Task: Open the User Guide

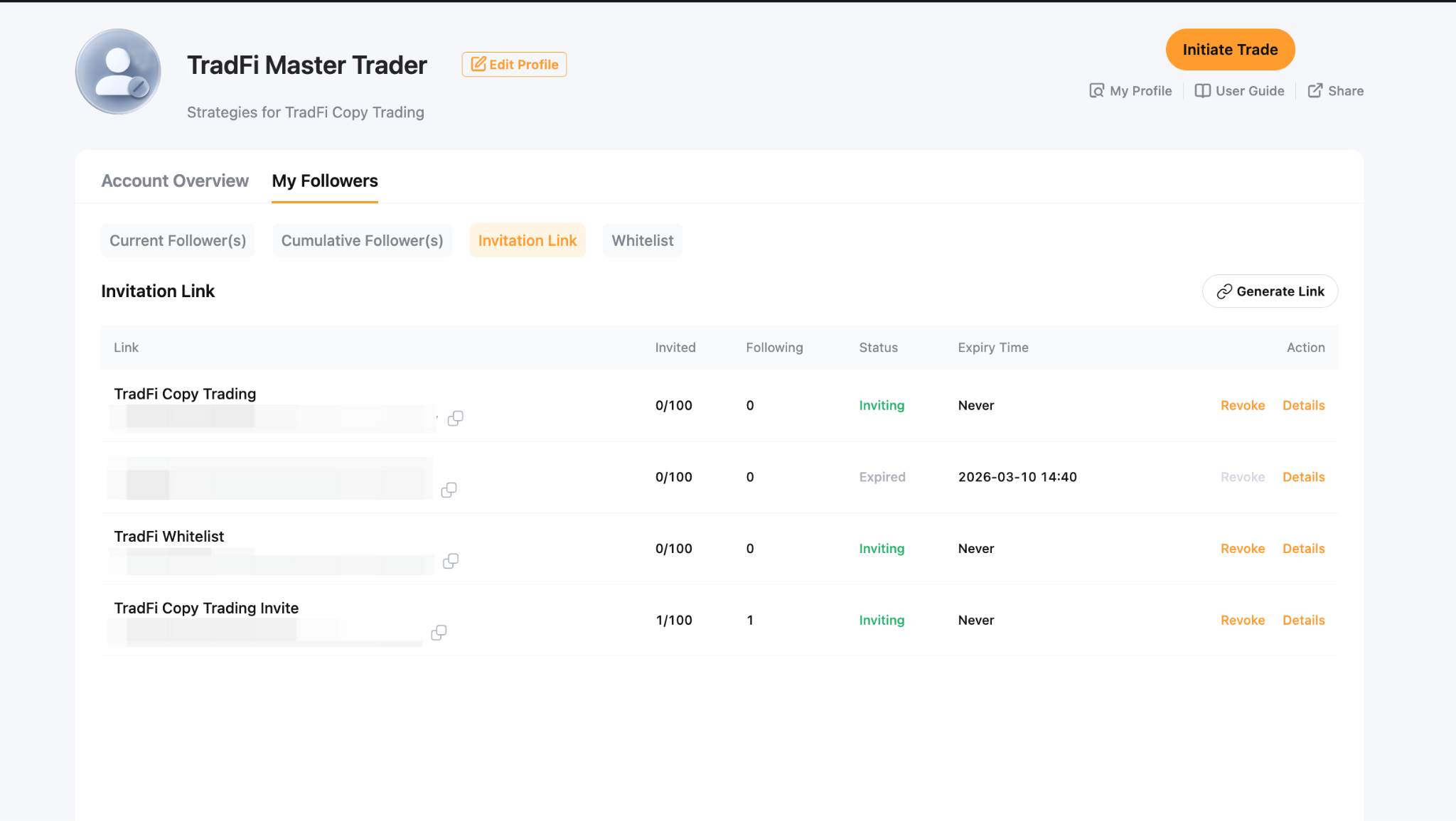Action: coord(1239,91)
